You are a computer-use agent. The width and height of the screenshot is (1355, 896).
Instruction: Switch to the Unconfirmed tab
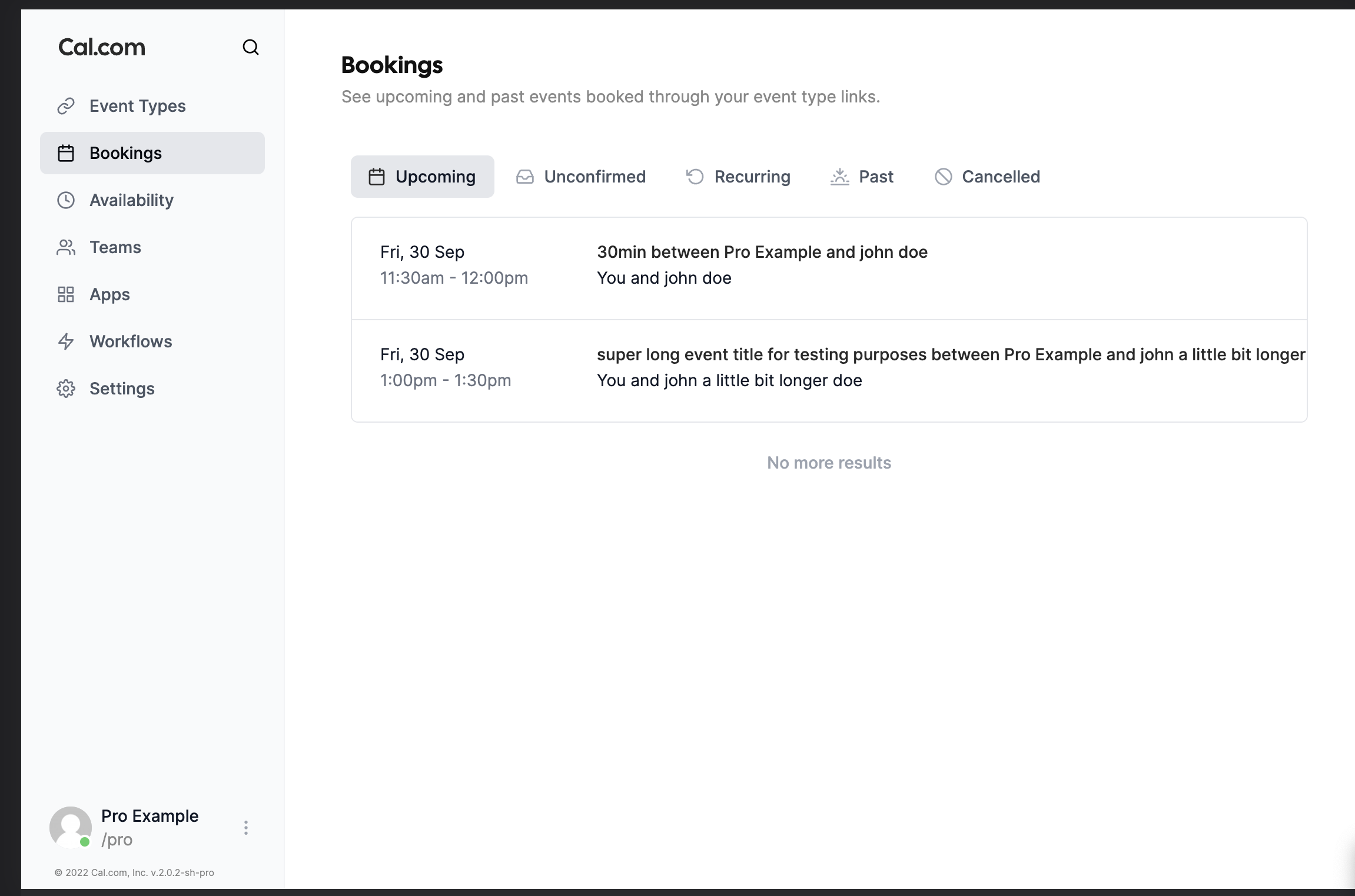coord(581,177)
